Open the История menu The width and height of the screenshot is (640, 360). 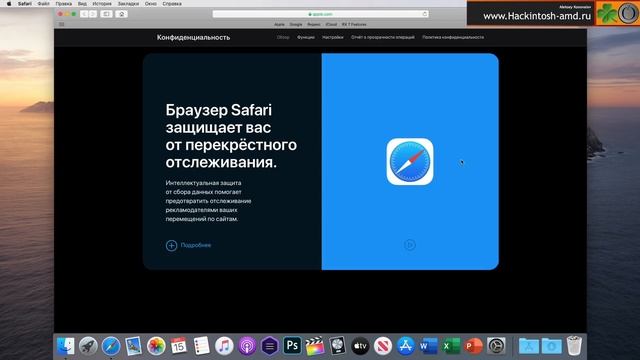click(102, 4)
